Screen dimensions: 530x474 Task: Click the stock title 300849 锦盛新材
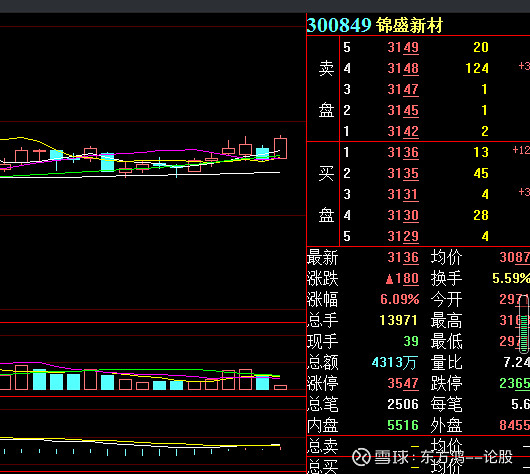[x=375, y=25]
